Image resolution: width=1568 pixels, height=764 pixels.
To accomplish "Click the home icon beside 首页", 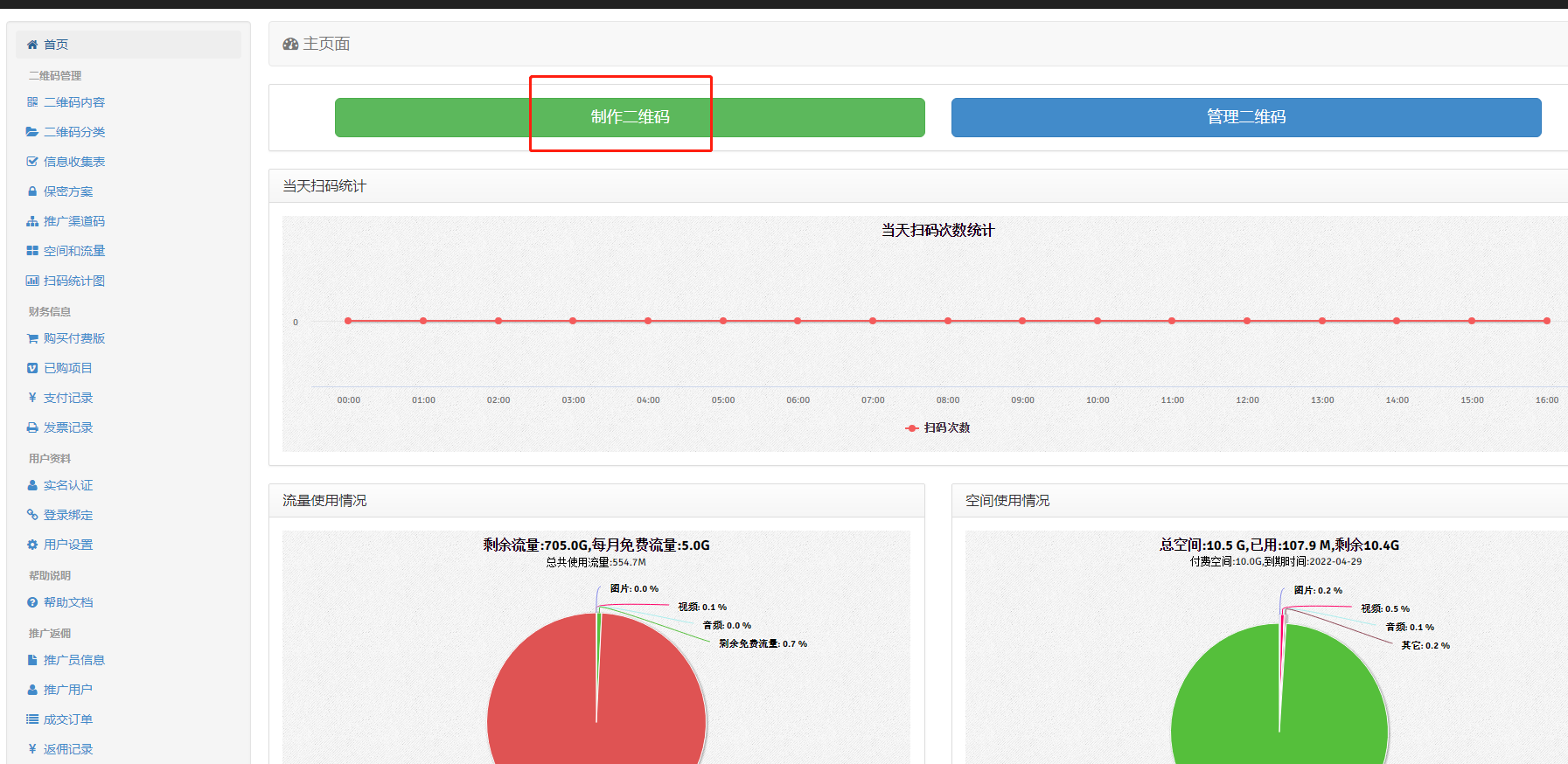I will [x=32, y=45].
